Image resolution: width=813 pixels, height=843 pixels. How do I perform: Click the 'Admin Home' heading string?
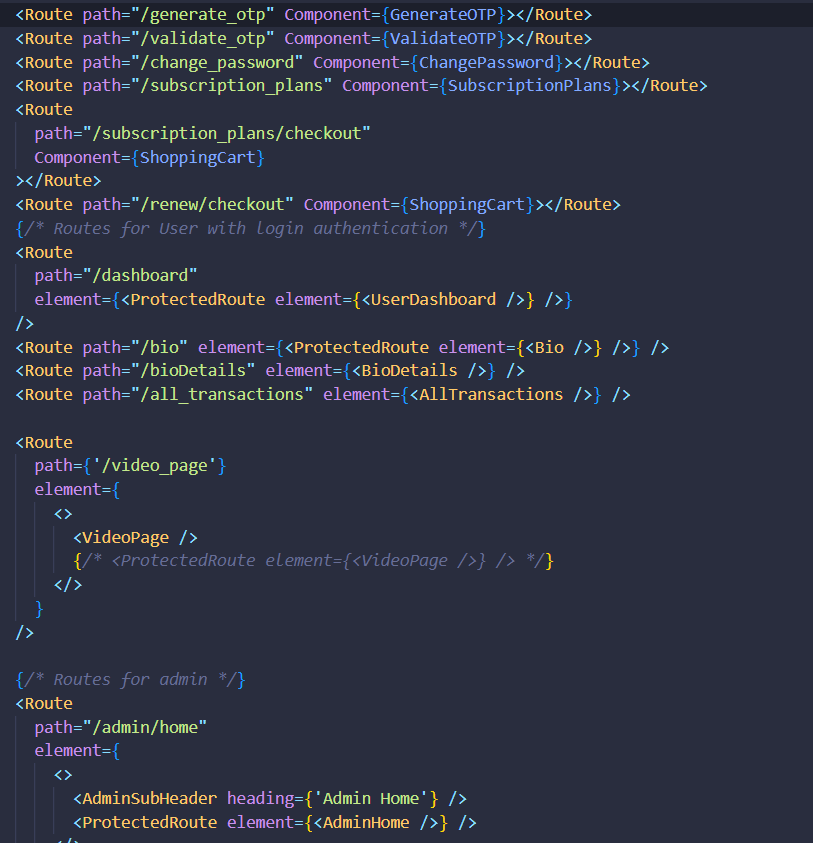tap(380, 798)
